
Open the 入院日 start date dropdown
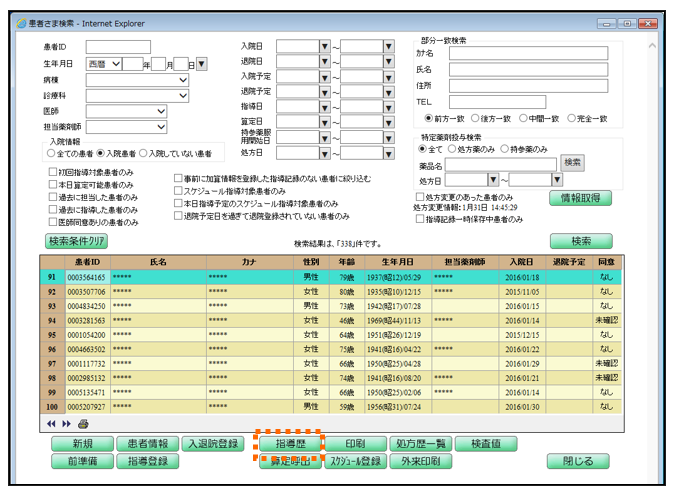point(324,46)
